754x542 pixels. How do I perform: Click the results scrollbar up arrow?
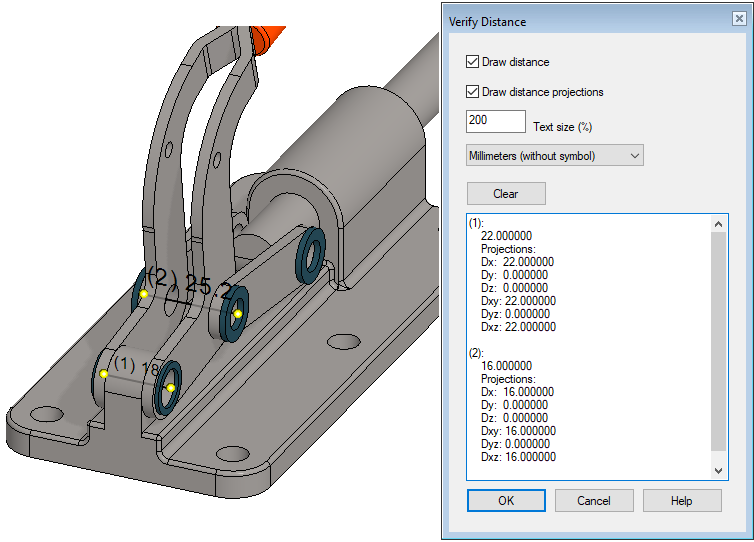pos(718,225)
